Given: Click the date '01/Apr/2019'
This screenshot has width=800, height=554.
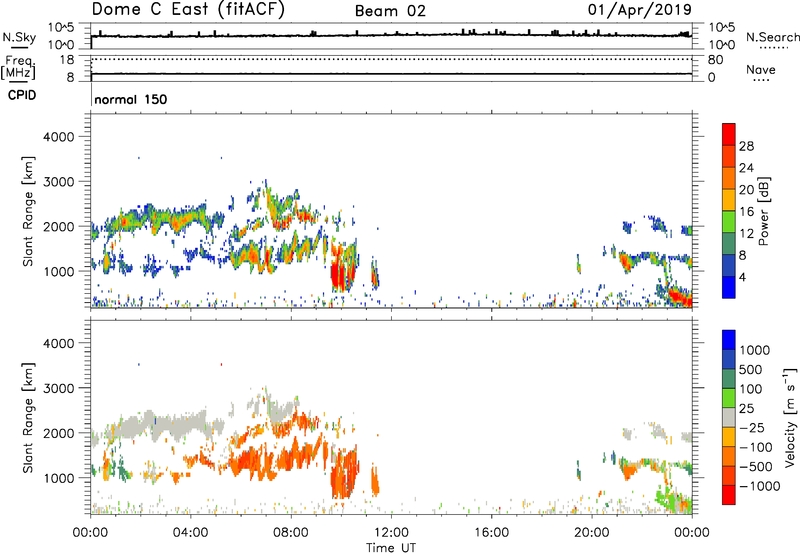Looking at the screenshot, I should tap(640, 10).
